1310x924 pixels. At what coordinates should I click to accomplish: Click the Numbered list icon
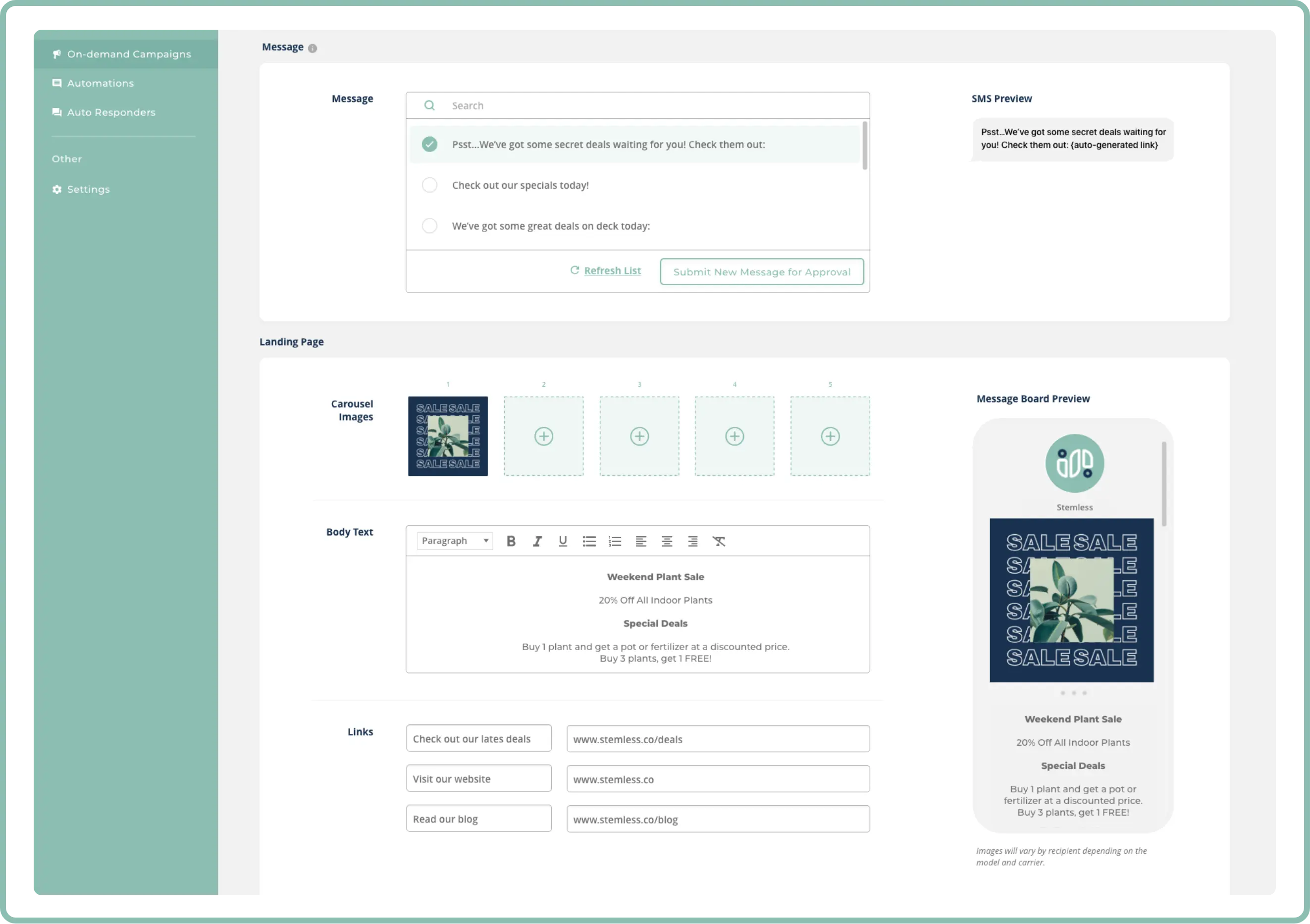615,541
